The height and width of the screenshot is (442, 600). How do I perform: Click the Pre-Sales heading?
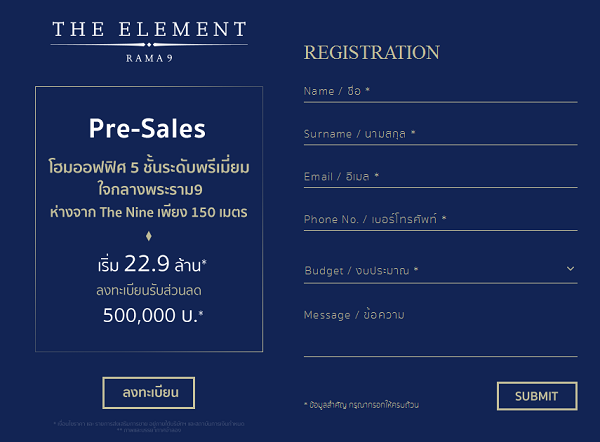click(x=147, y=129)
